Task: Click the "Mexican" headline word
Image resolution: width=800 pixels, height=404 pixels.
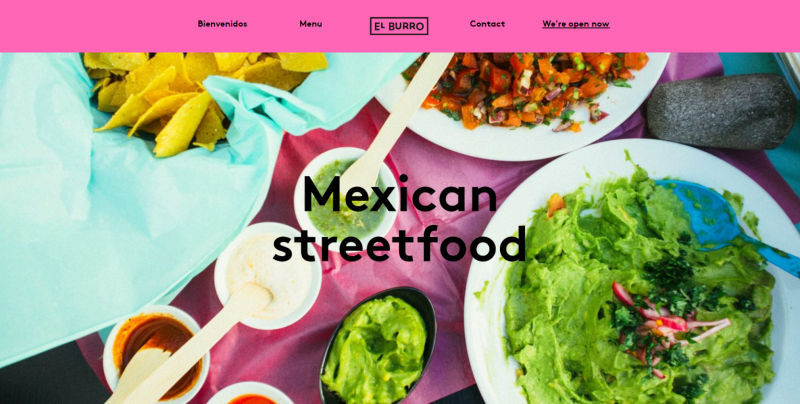Action: pyautogui.click(x=401, y=195)
